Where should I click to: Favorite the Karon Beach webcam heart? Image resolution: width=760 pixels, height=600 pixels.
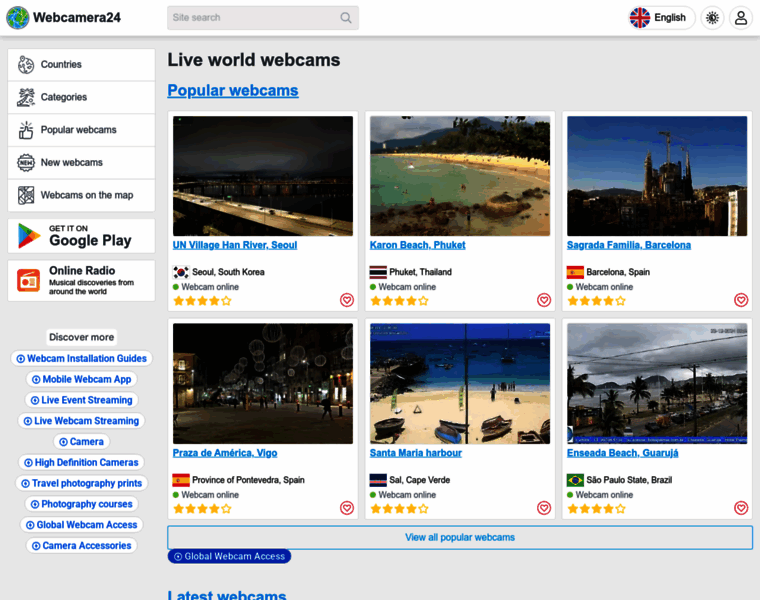(x=544, y=300)
